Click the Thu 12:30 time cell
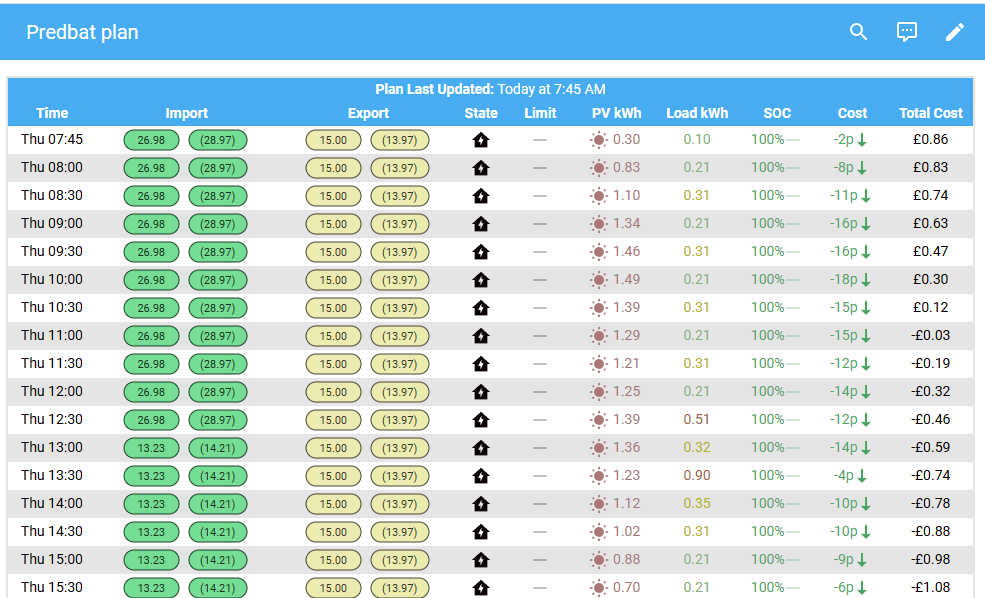The height and width of the screenshot is (598, 985). [52, 419]
